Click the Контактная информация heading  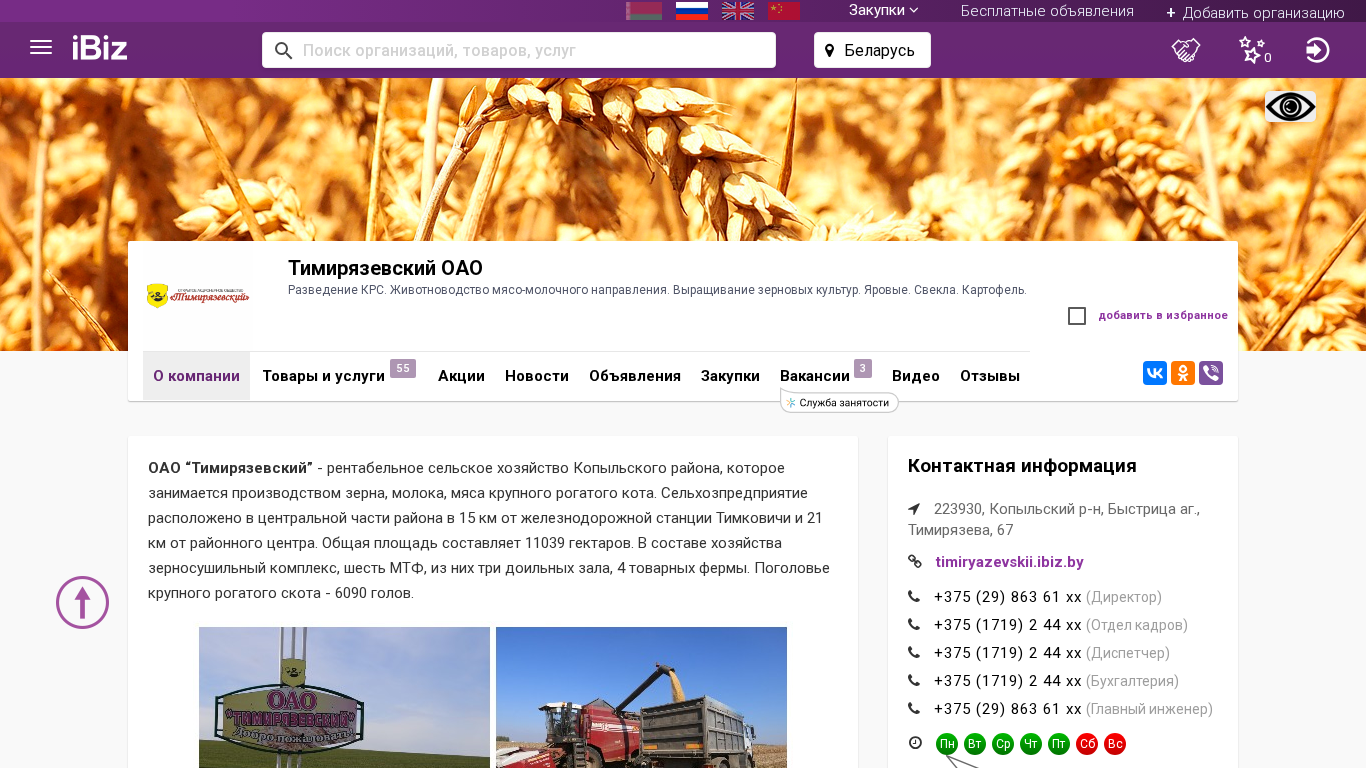pos(1022,466)
